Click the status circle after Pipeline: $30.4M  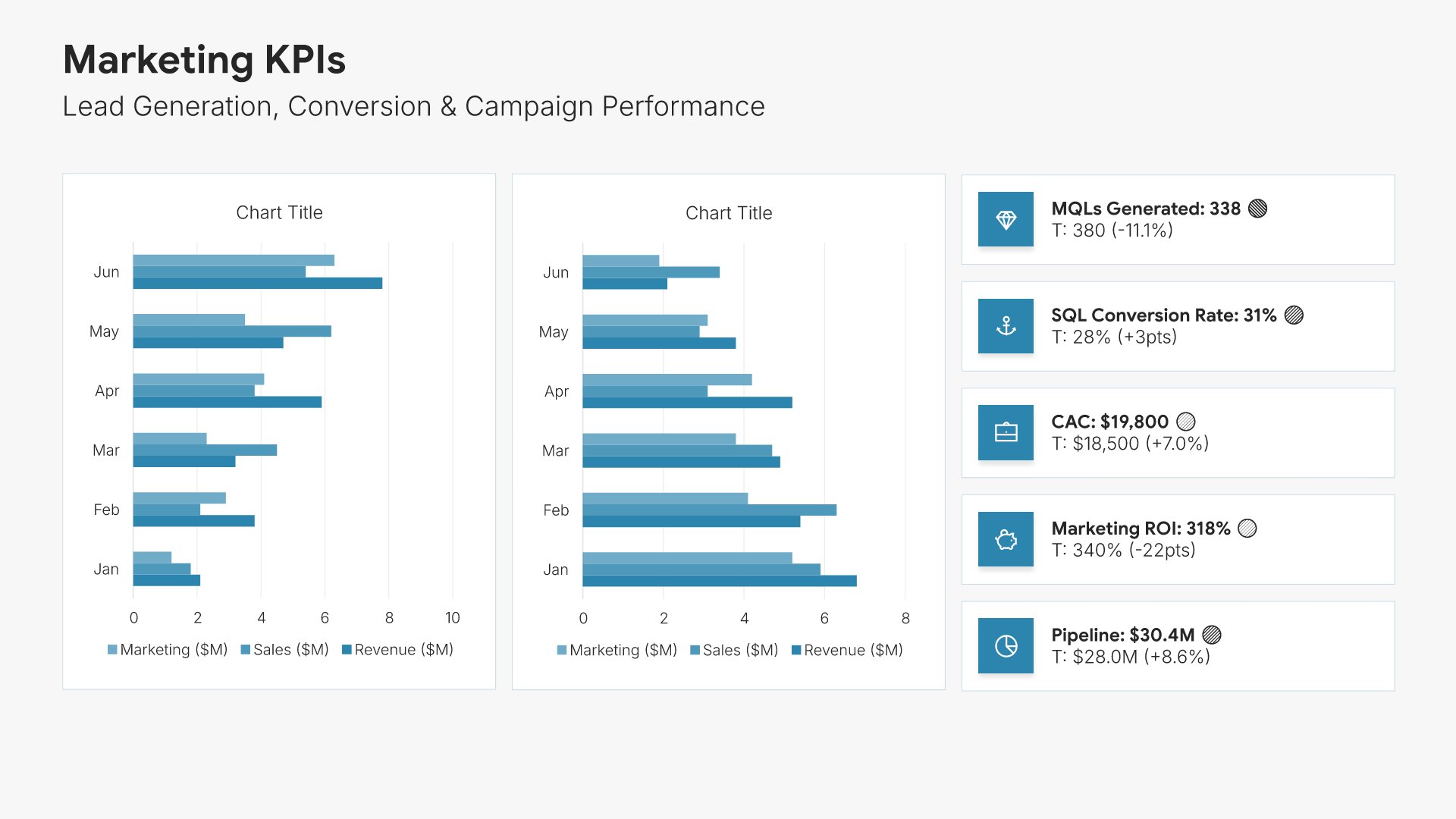1212,635
